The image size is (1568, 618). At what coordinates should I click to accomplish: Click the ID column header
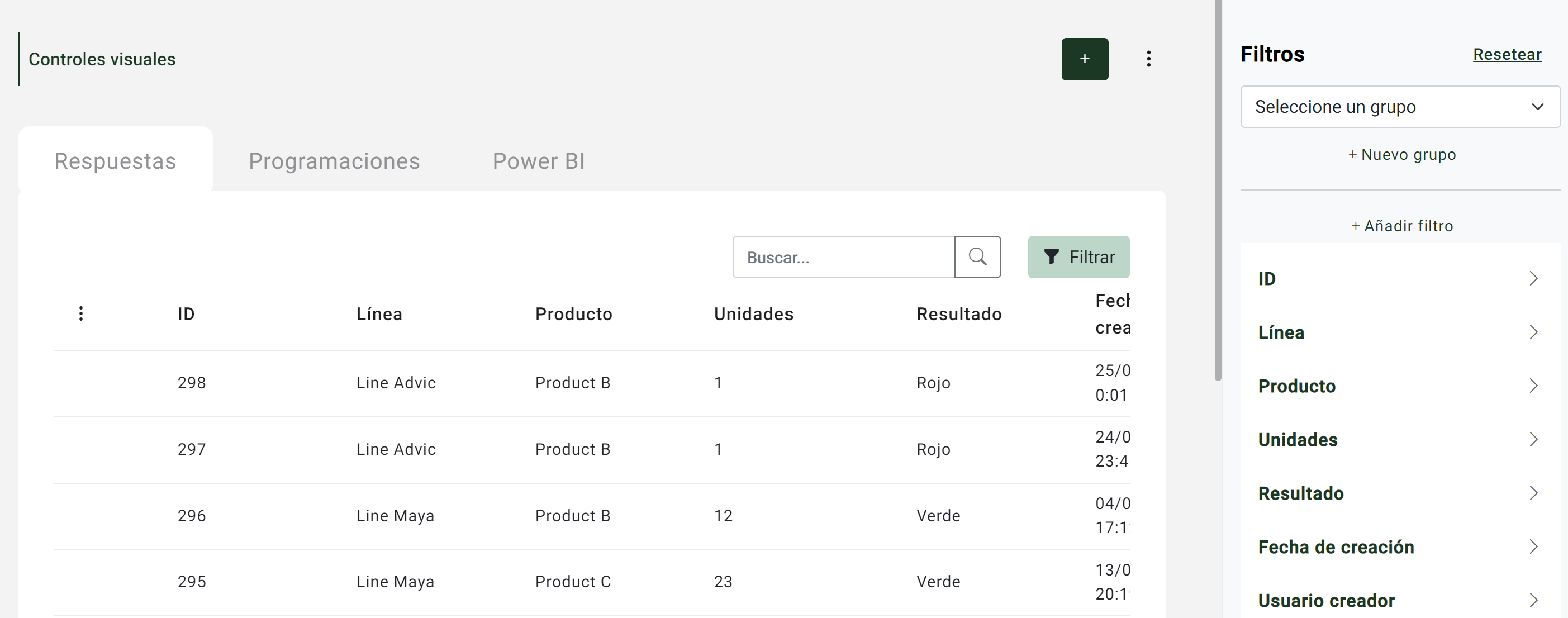tap(186, 314)
